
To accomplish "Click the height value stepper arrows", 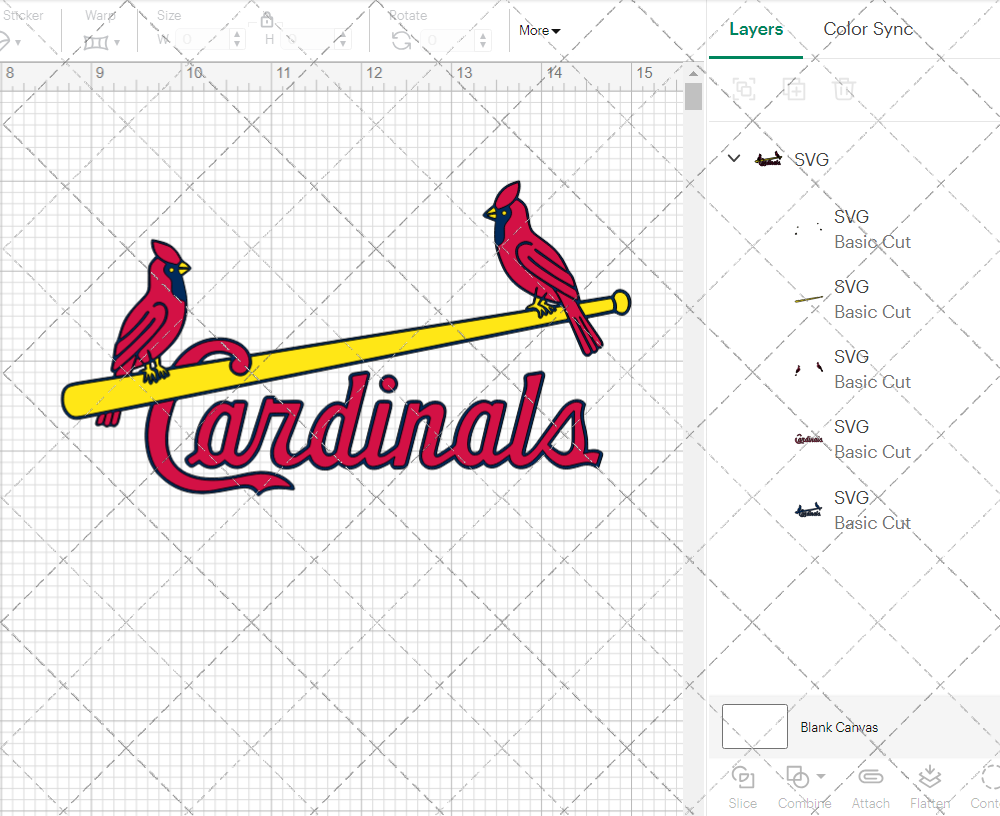I will 342,40.
